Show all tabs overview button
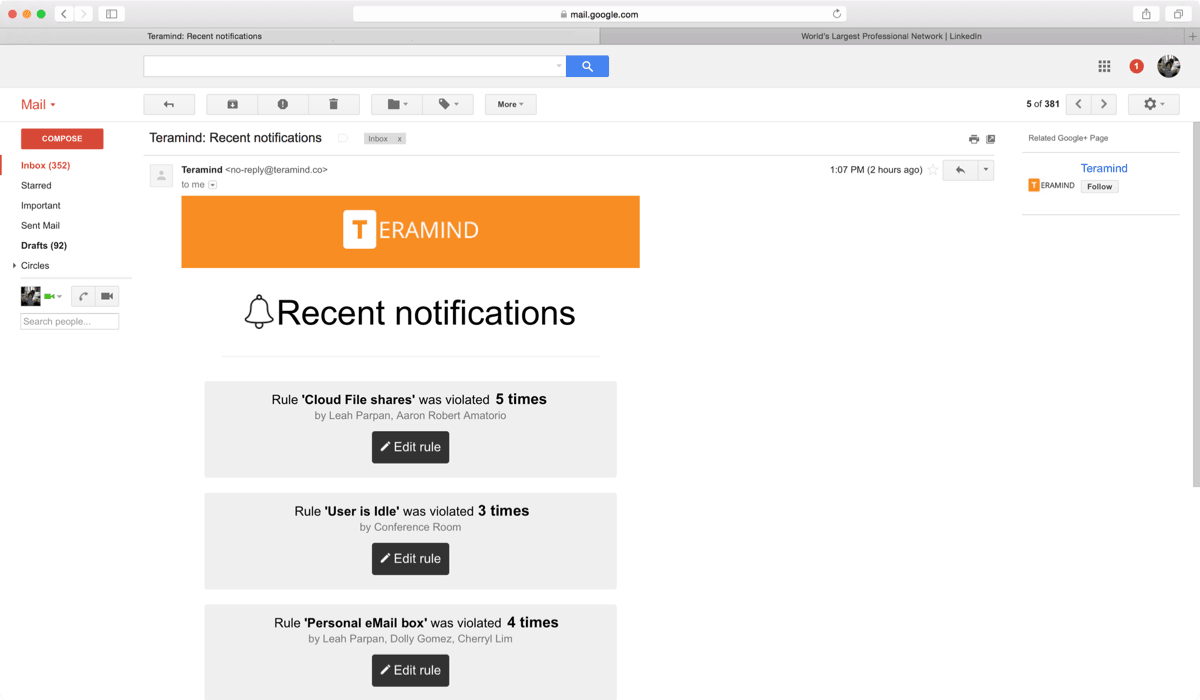This screenshot has width=1200, height=700. click(x=1178, y=14)
